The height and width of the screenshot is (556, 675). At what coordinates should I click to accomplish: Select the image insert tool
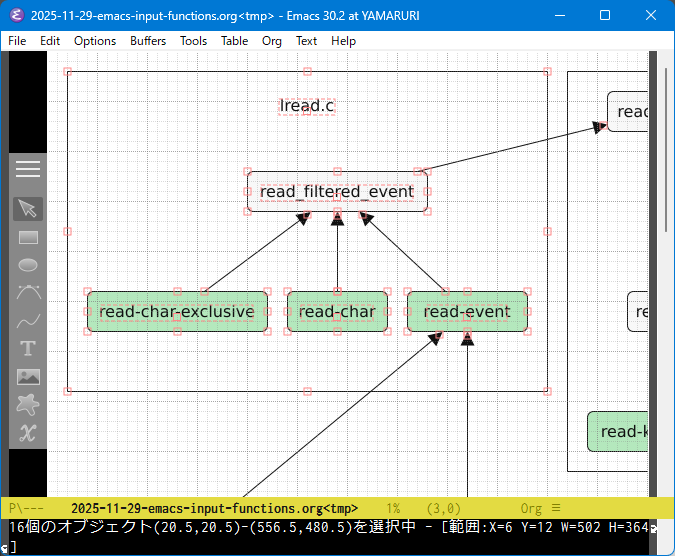coord(28,377)
